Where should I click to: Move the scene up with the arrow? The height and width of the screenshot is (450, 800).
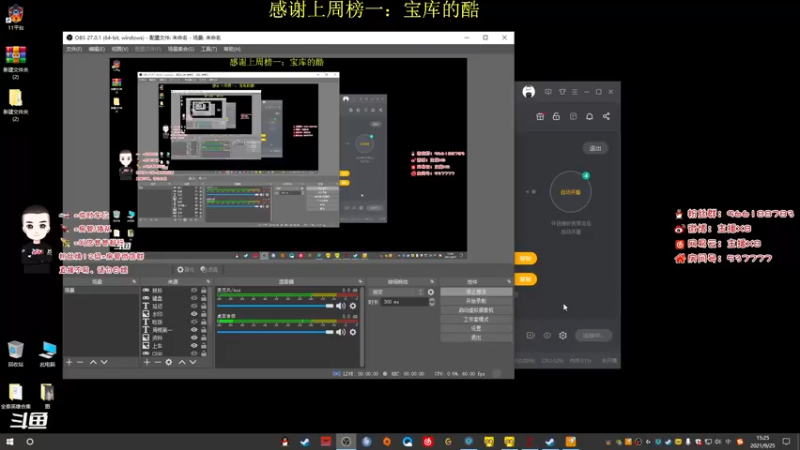pos(93,362)
